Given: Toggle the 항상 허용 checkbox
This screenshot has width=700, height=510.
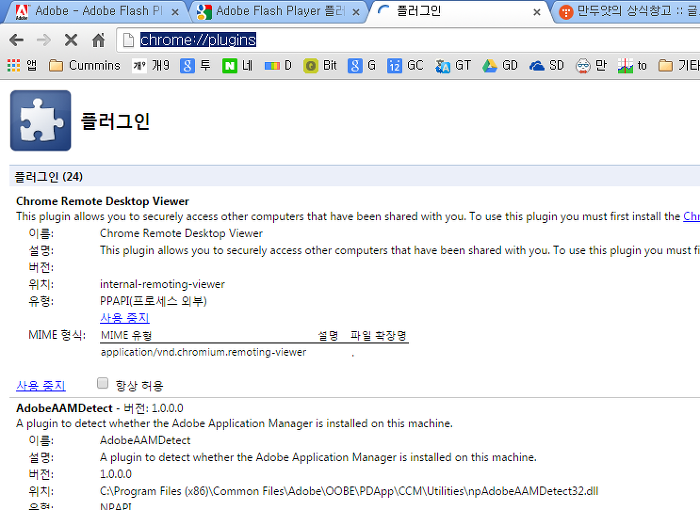Looking at the screenshot, I should 103,383.
